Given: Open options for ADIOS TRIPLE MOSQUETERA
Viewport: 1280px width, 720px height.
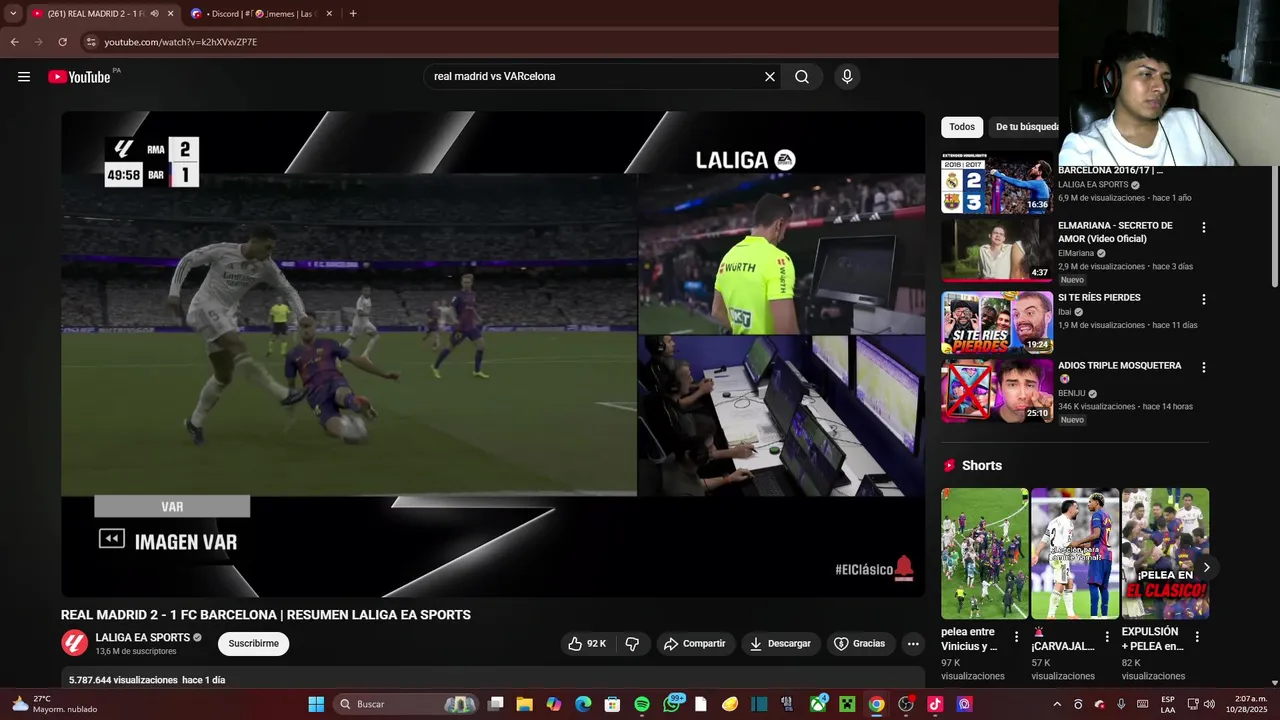Looking at the screenshot, I should pyautogui.click(x=1203, y=368).
